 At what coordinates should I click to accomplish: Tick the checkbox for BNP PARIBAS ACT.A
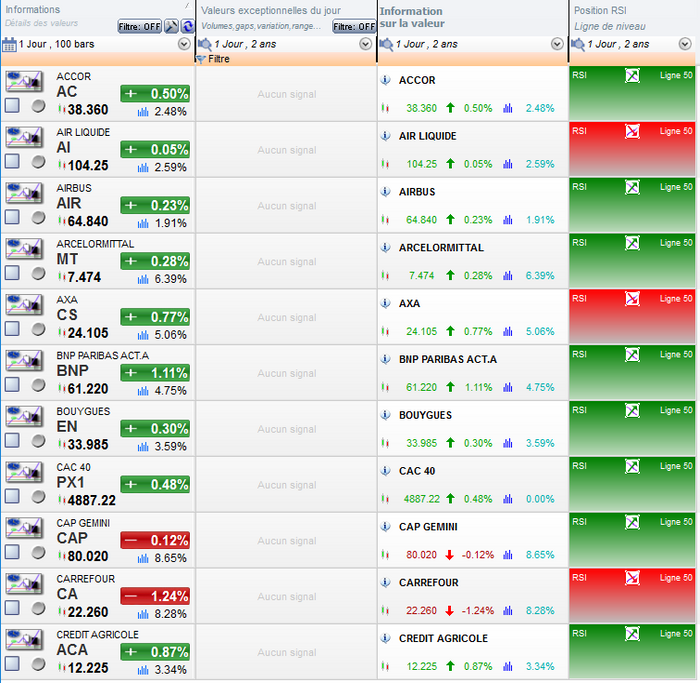pyautogui.click(x=12, y=385)
